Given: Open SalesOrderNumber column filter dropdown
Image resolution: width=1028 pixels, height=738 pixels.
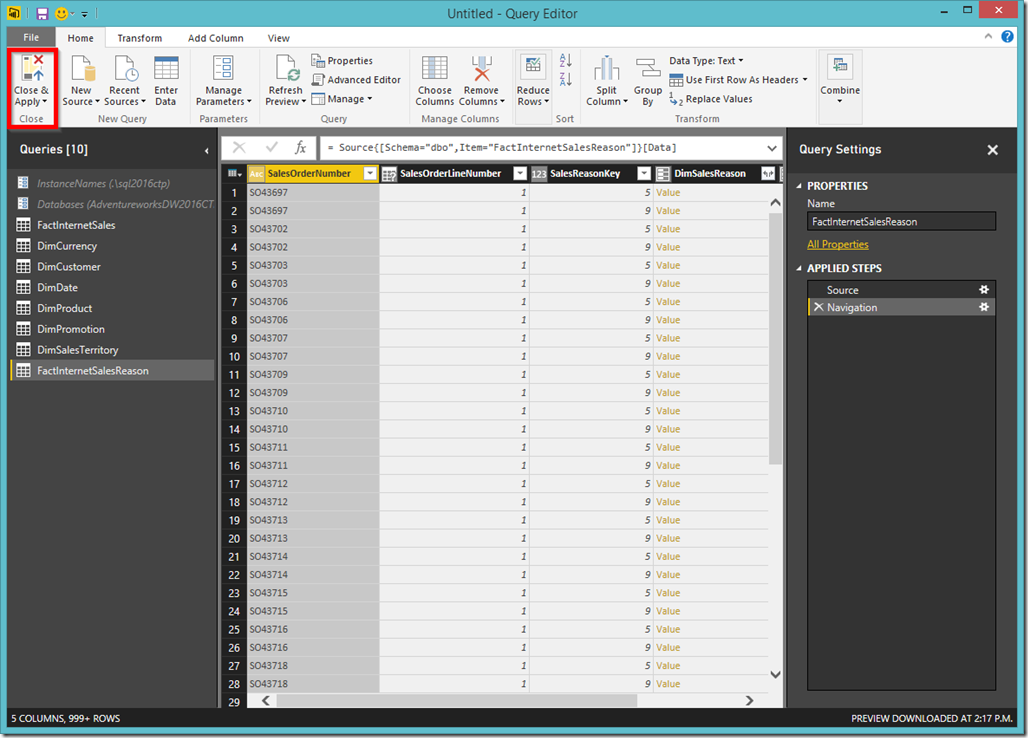Looking at the screenshot, I should (x=370, y=174).
